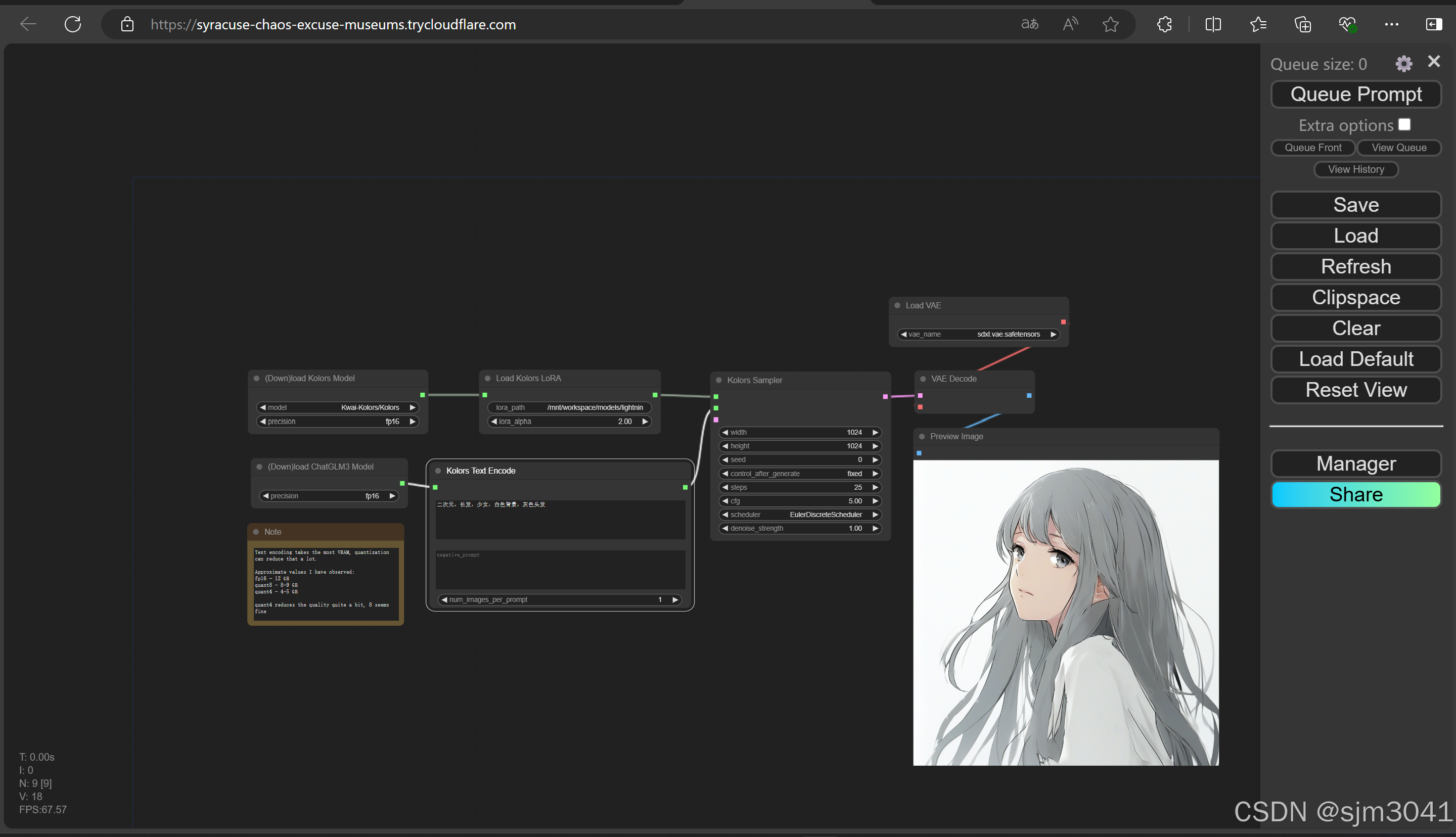Viewport: 1456px width, 837px height.
Task: Collapse the Note node dot
Action: 256,532
